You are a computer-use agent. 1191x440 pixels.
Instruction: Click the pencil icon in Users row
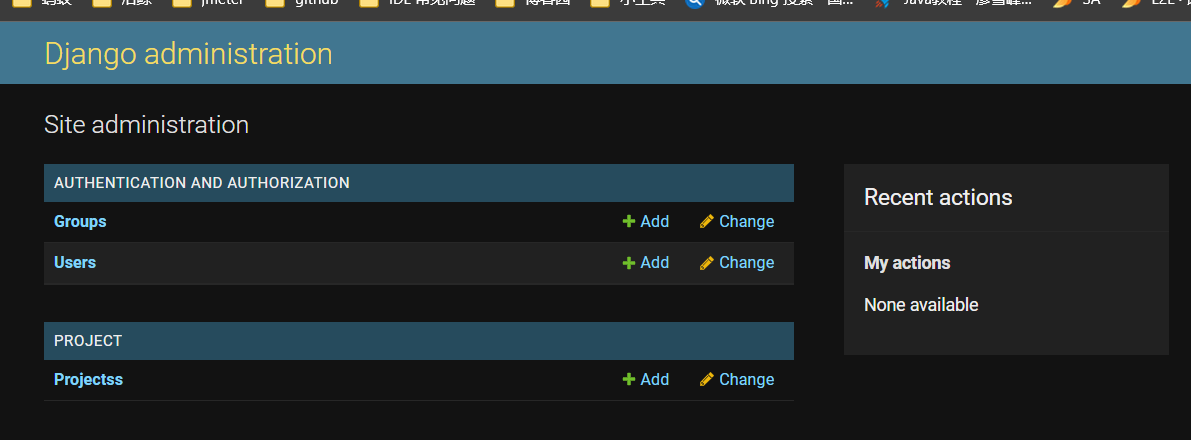point(706,262)
